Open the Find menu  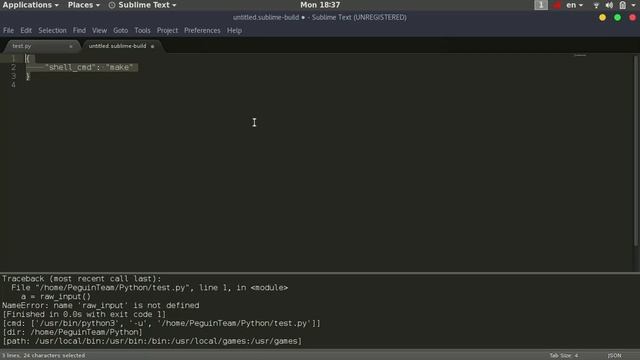79,31
